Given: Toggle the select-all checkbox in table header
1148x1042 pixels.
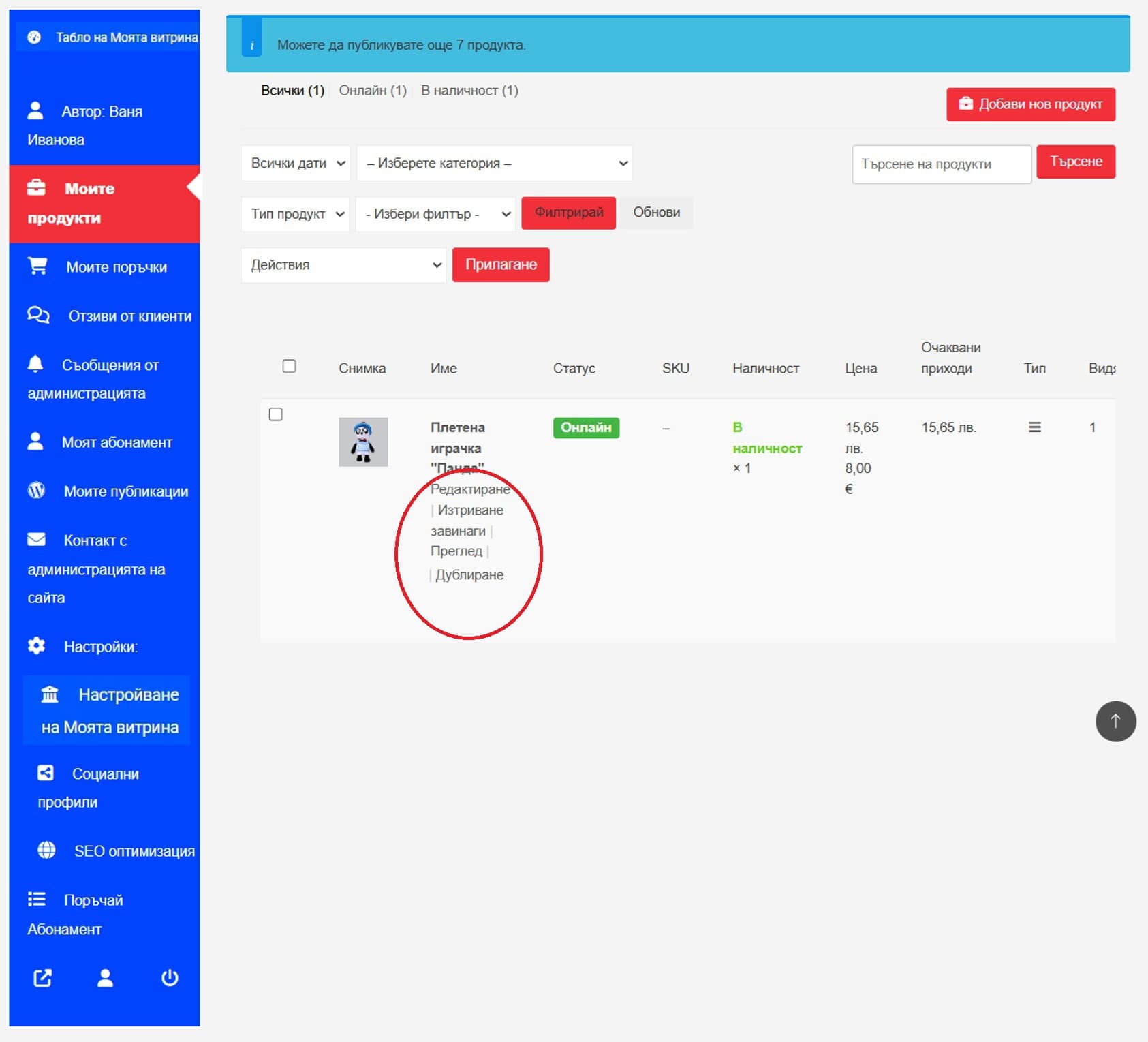Looking at the screenshot, I should (289, 366).
